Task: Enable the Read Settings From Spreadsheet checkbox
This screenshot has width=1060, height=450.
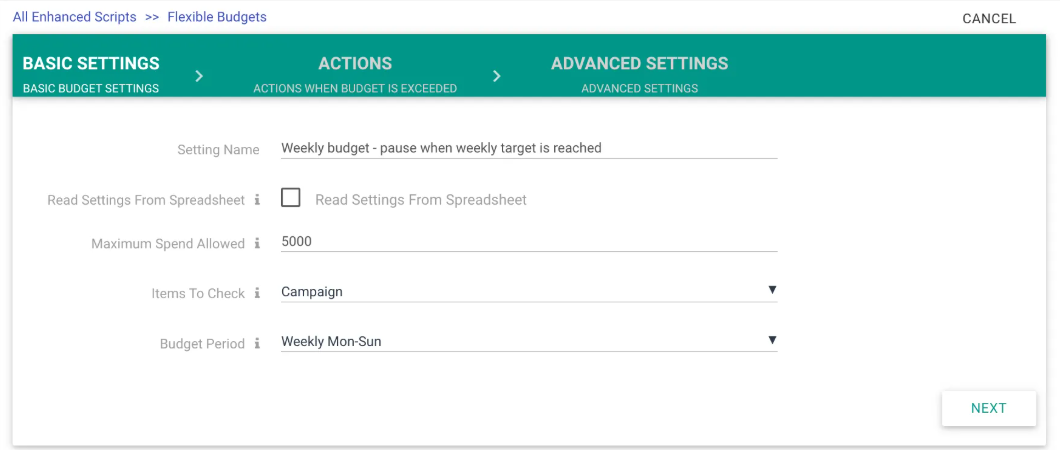Action: (x=291, y=198)
